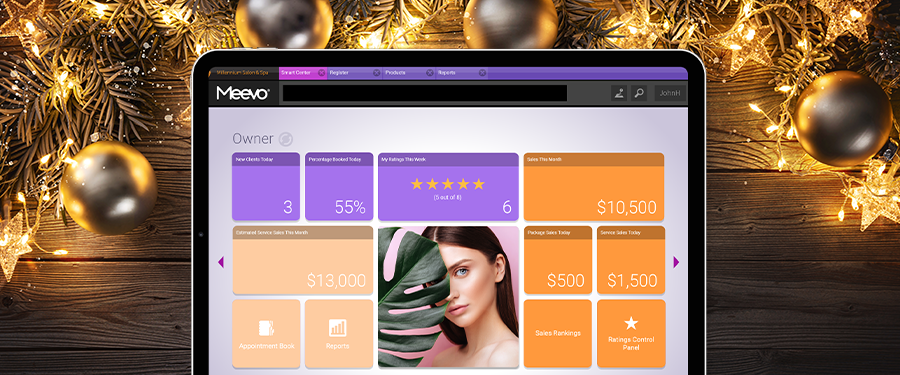The width and height of the screenshot is (900, 375).
Task: Close the Smart Center tab
Action: click(321, 73)
